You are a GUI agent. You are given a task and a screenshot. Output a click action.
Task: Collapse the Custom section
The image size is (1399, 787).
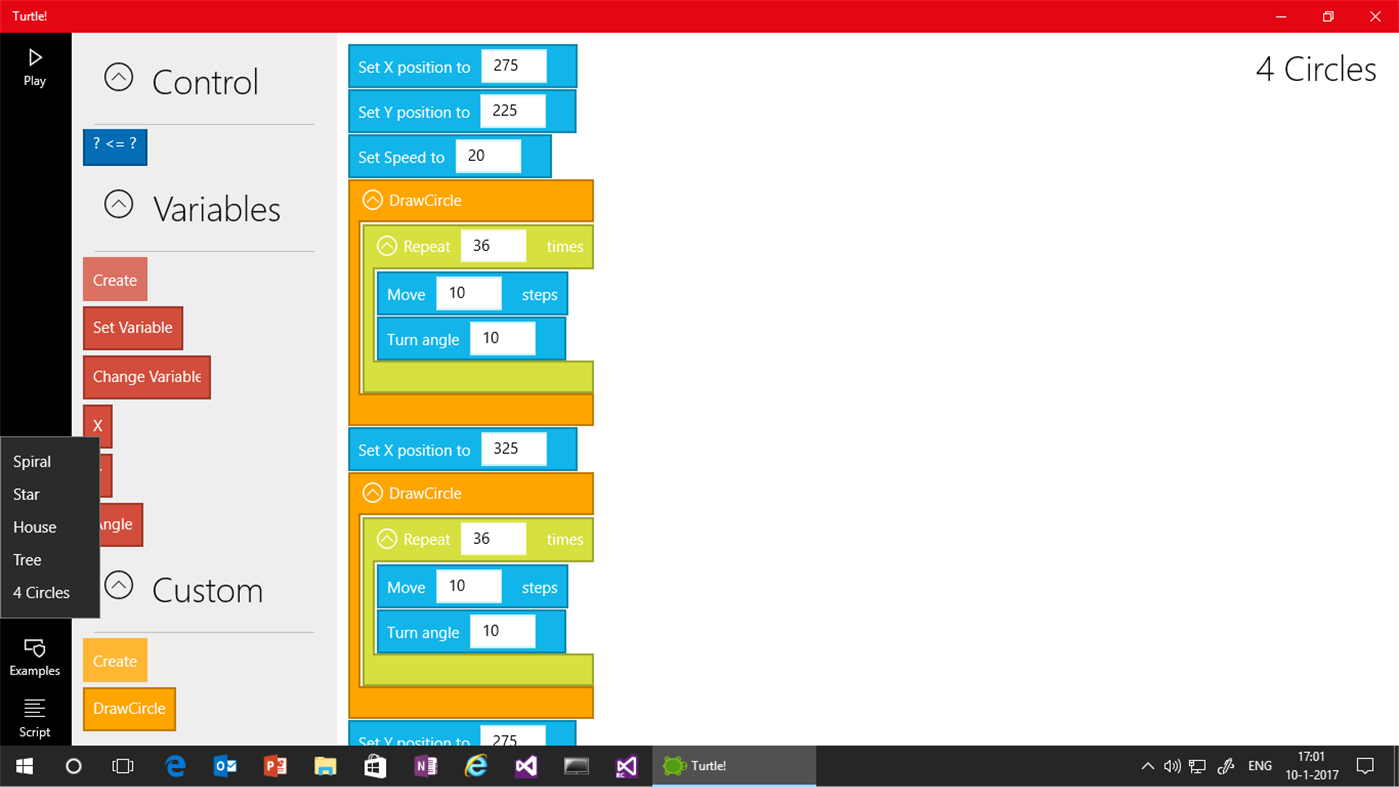tap(118, 585)
